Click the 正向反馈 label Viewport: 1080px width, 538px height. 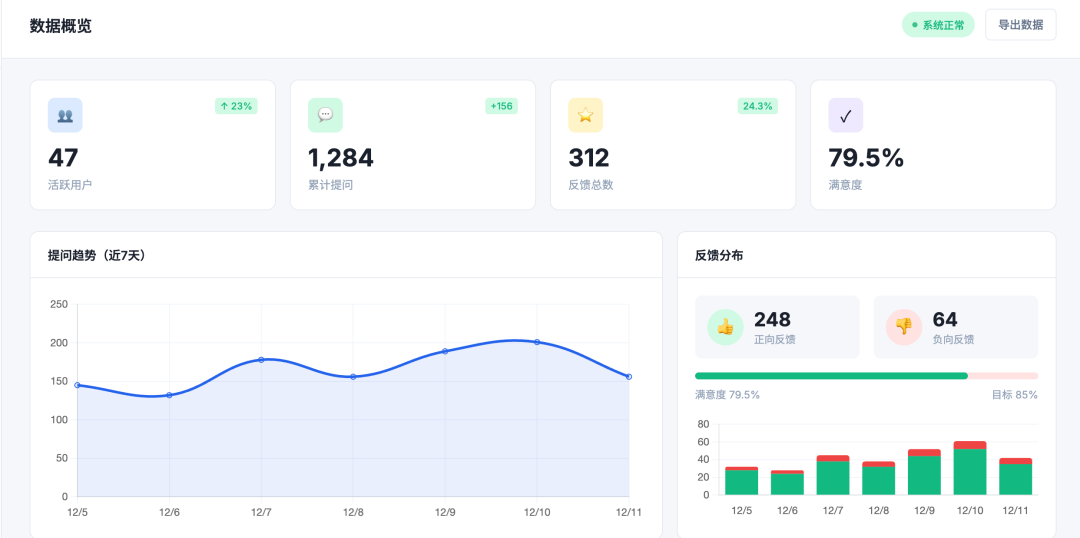[x=775, y=340]
